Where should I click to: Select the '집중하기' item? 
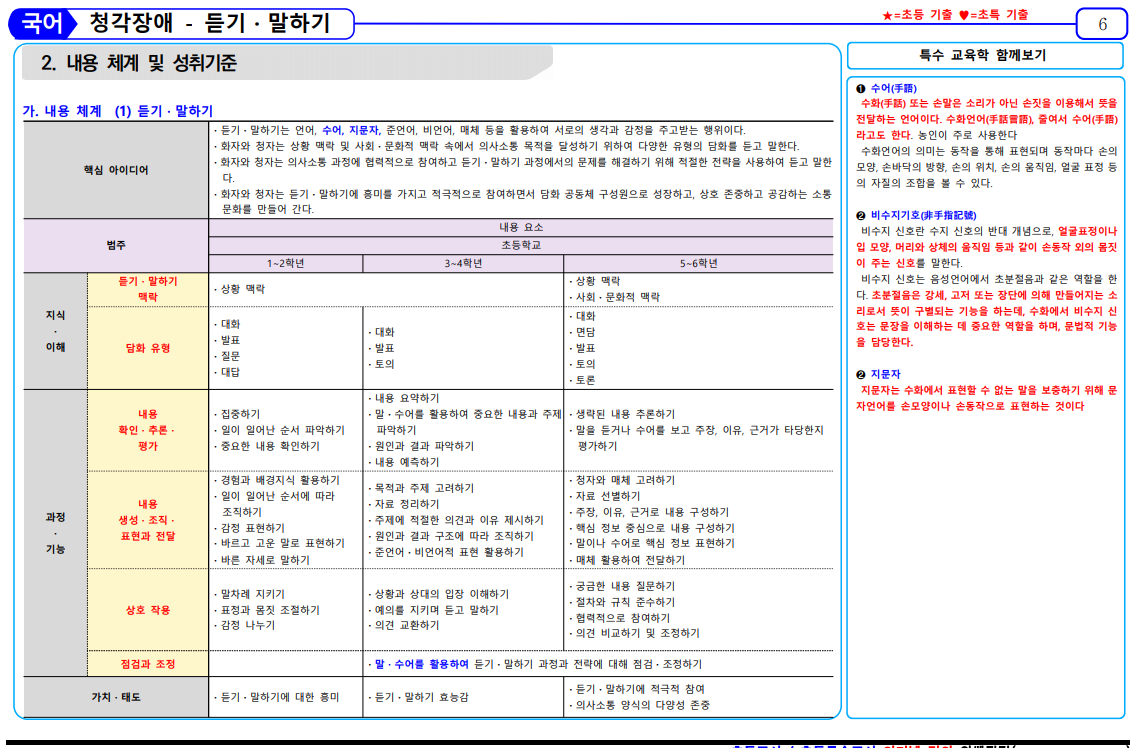(240, 414)
